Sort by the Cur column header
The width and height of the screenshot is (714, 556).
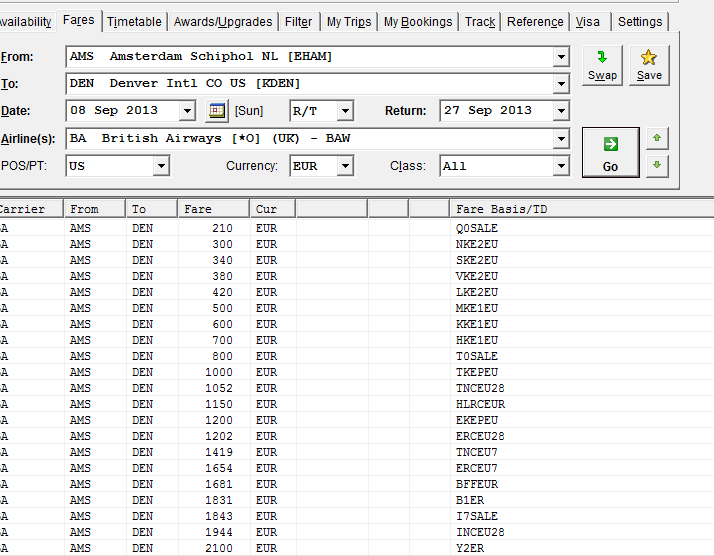coord(273,209)
